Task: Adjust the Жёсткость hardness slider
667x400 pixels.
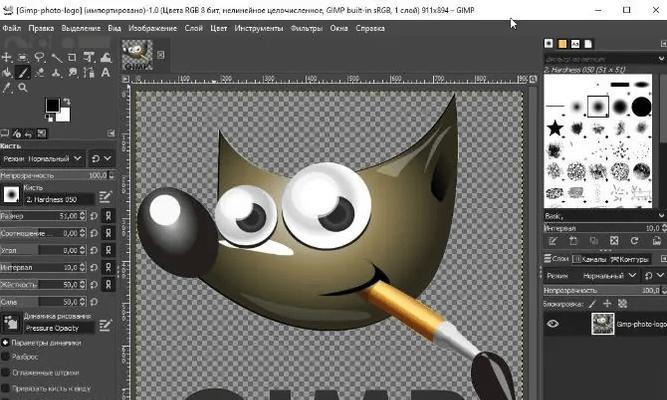Action: tap(43, 284)
